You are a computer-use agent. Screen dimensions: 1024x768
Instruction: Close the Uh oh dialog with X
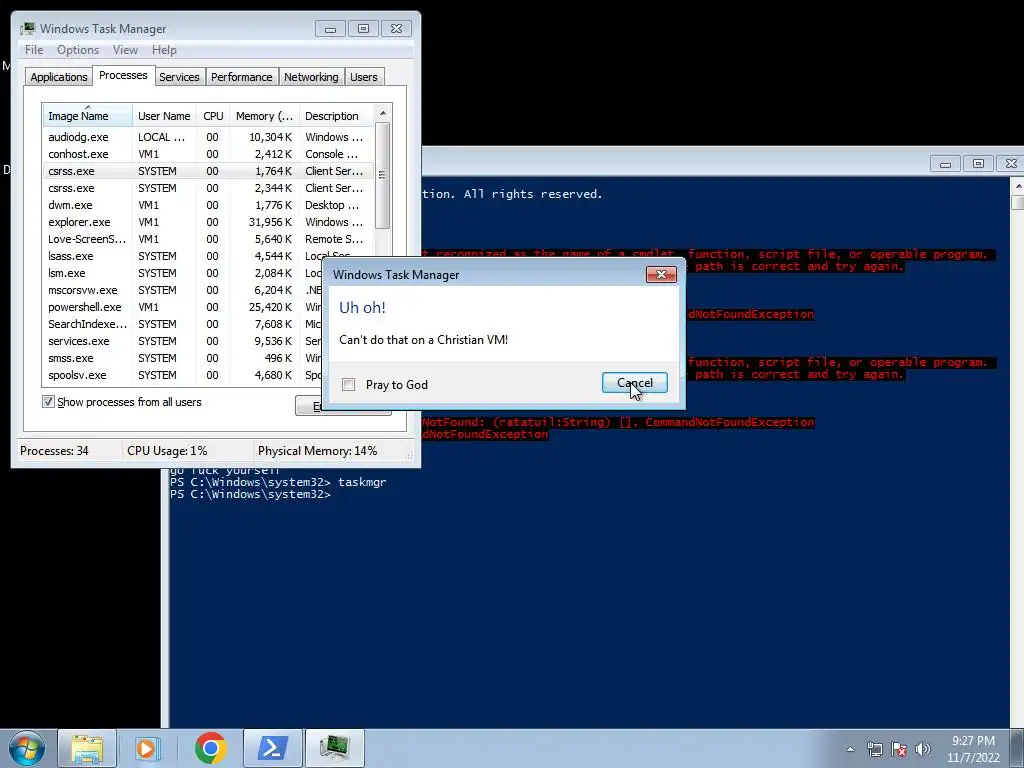click(x=661, y=274)
